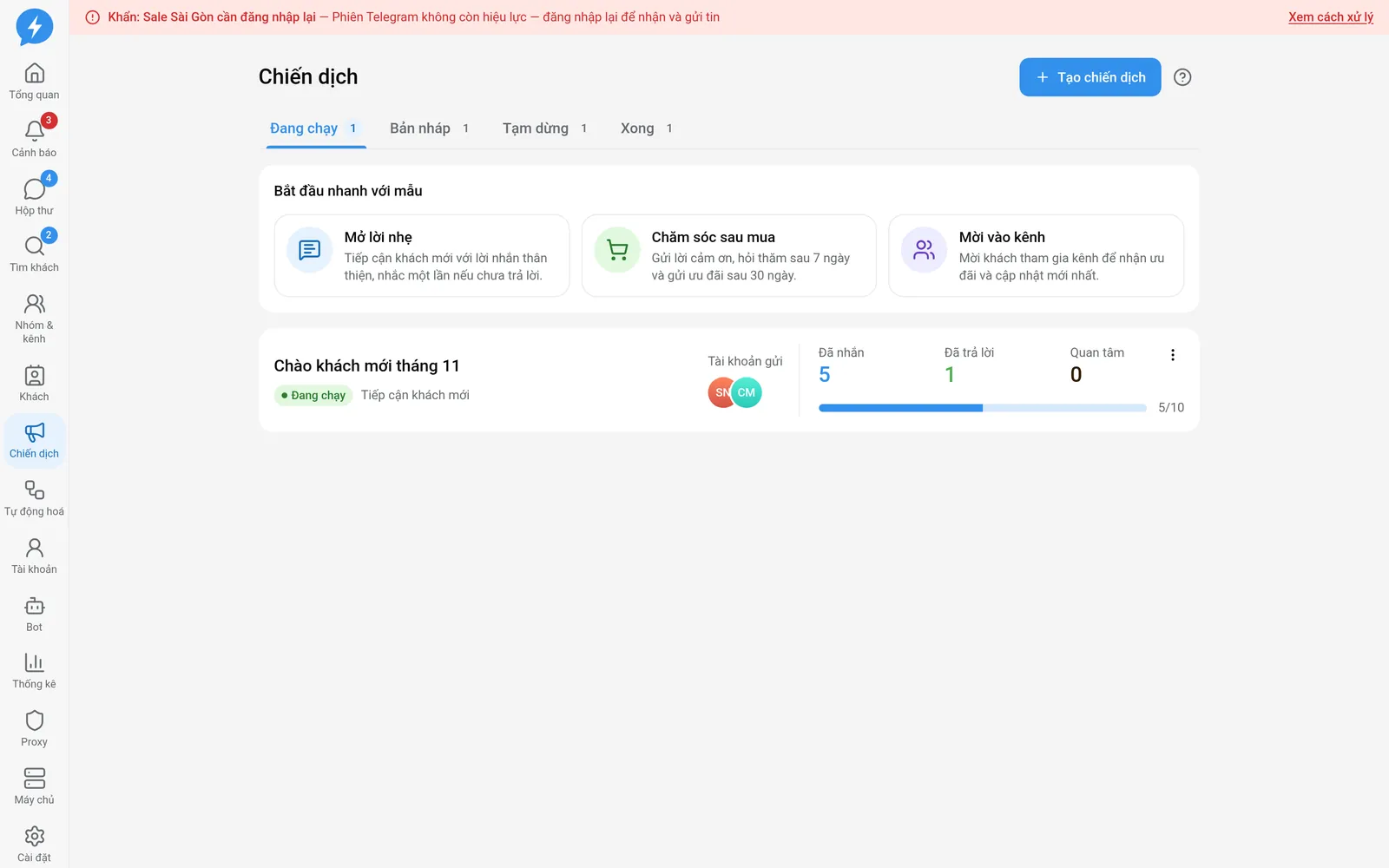Open Hộp thư chat inbox
This screenshot has height=868, width=1389.
tap(34, 197)
